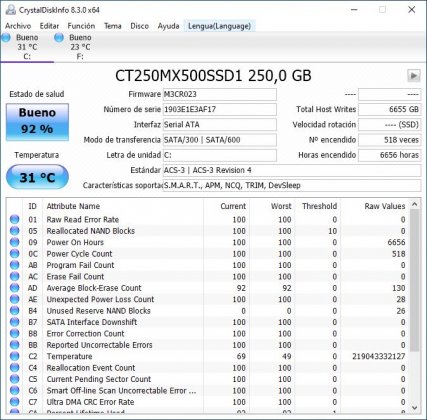Click status orb for Error Correction Count
Image resolution: width=427 pixels, height=420 pixels.
tap(15, 333)
